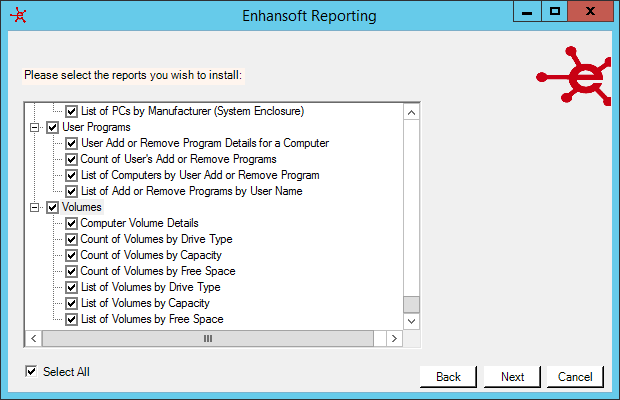Go to the Back step

448,377
